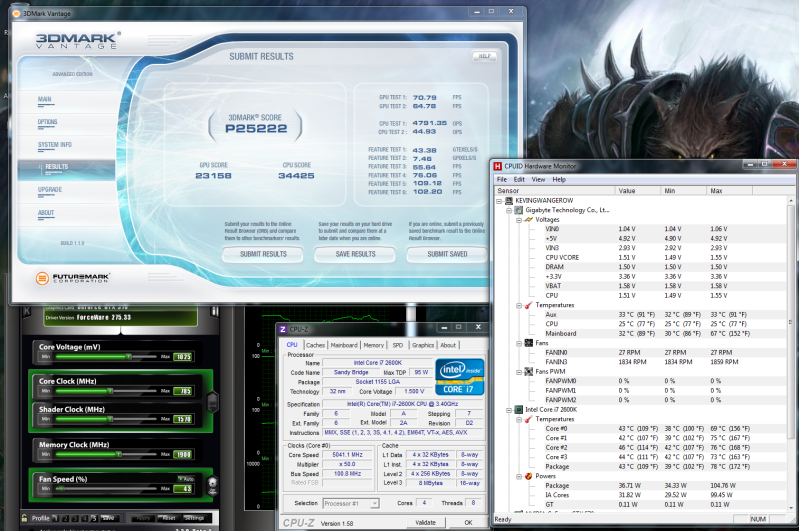Click the thermometer icon beside Gigabyte Temperatures
This screenshot has height=531, width=799.
click(528, 305)
